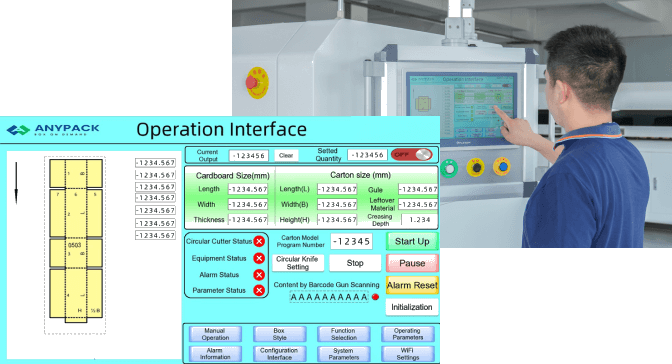Click the Content by Barcode Gun Scanning label
Screen dimensions: 672x364
click(x=327, y=285)
